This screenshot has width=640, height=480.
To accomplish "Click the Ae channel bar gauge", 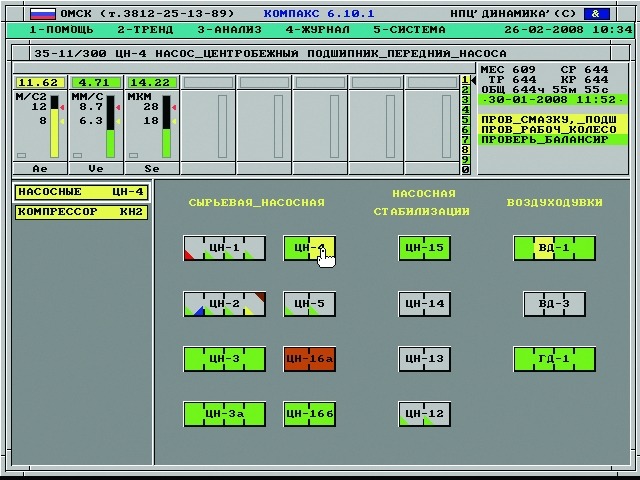I will click(55, 127).
